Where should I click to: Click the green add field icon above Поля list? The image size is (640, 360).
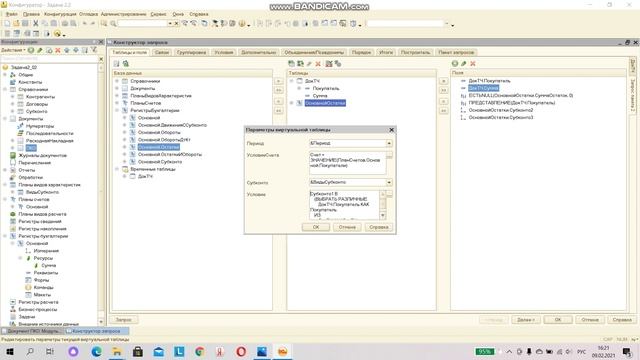[455, 64]
